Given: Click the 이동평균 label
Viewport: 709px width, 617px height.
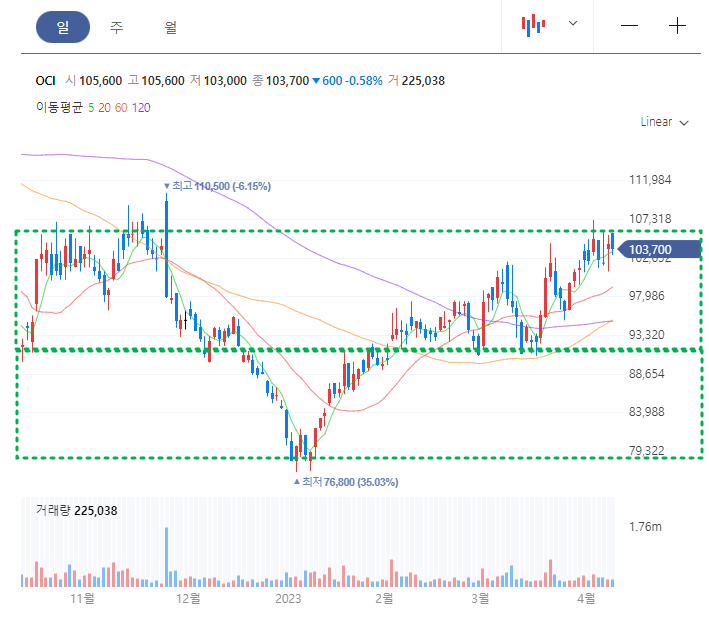Looking at the screenshot, I should coord(59,108).
